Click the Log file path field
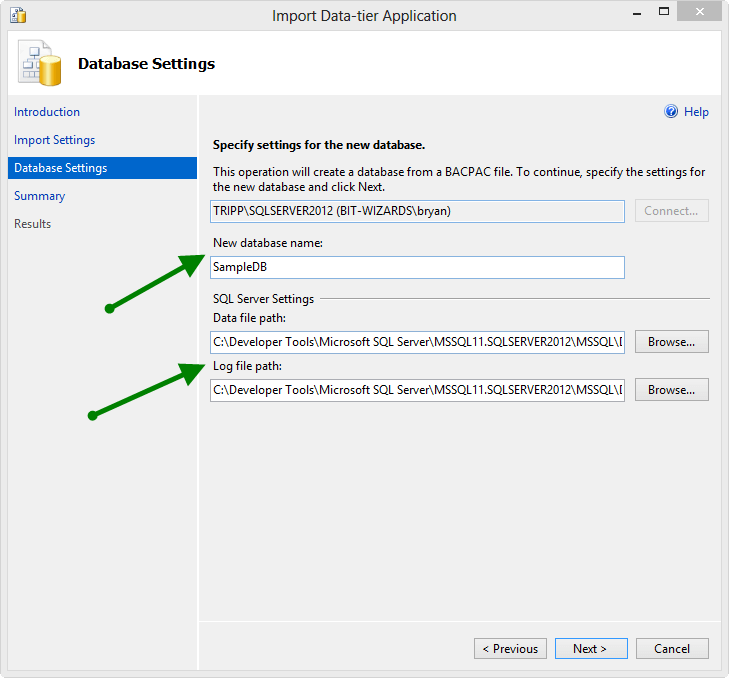The image size is (729, 678). click(417, 390)
